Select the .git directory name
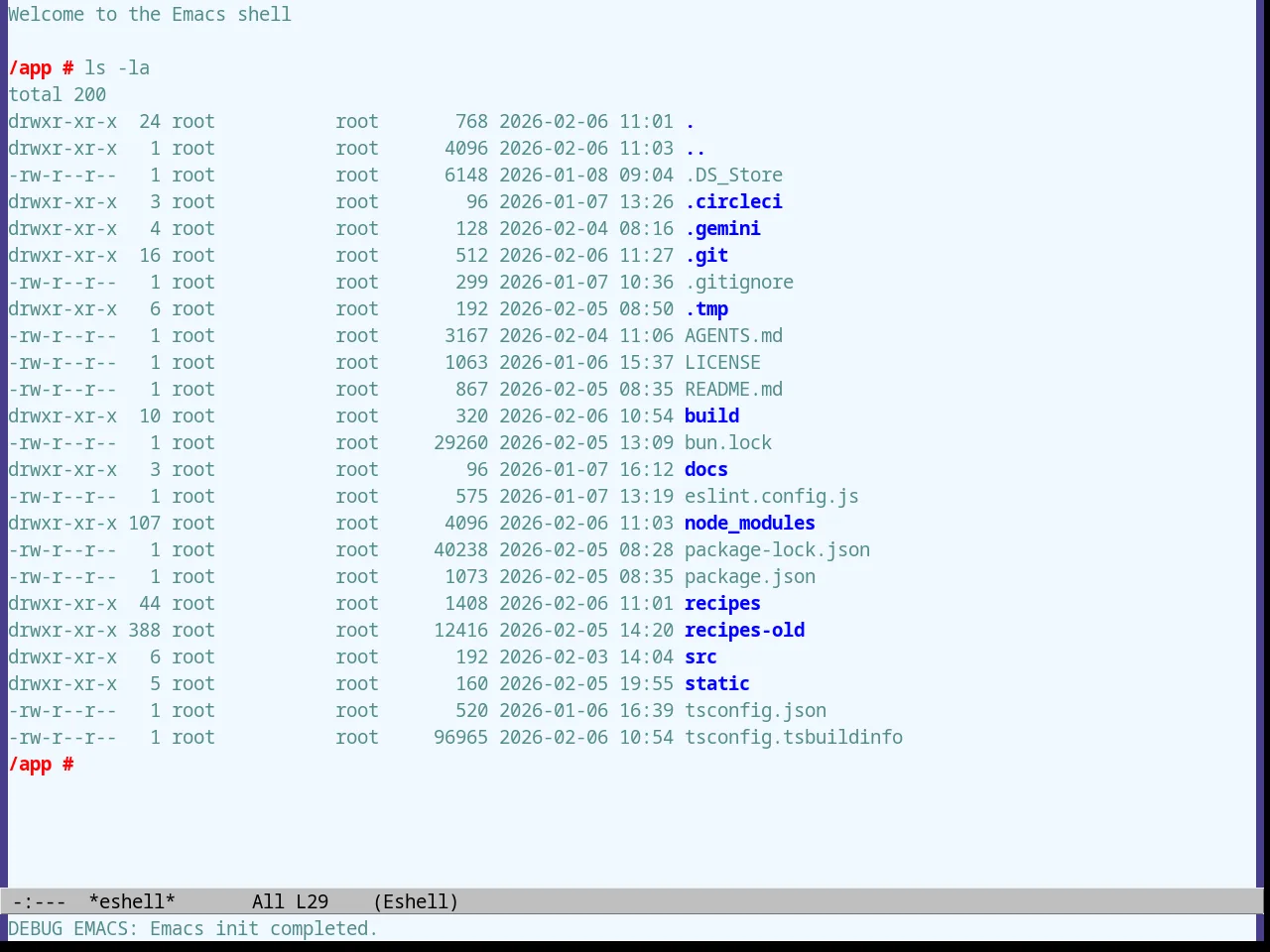 coord(706,255)
